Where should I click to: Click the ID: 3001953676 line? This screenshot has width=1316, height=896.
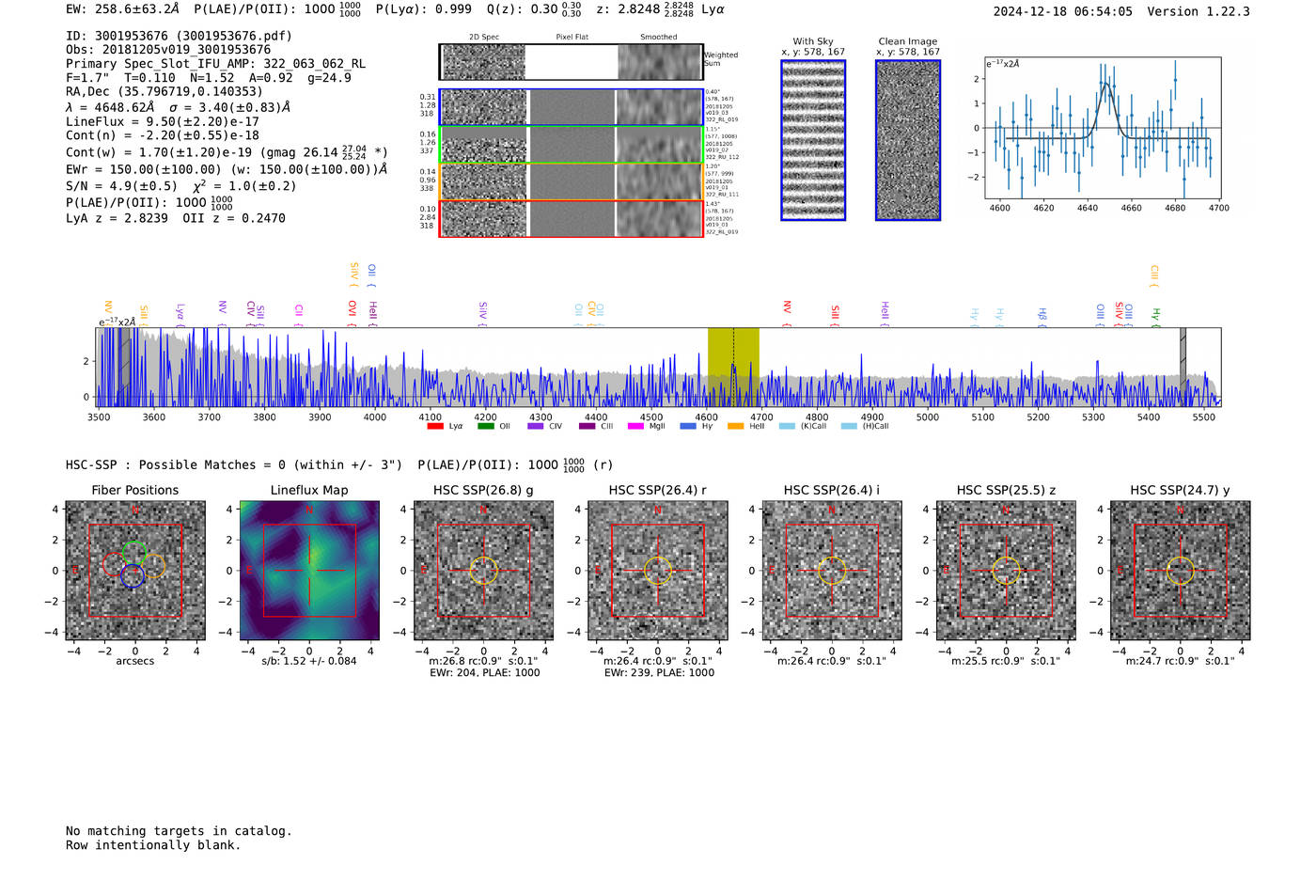click(x=179, y=36)
